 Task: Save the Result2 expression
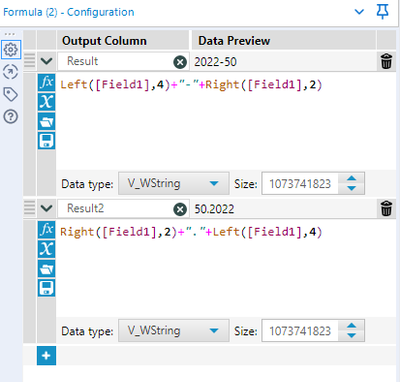click(x=46, y=288)
